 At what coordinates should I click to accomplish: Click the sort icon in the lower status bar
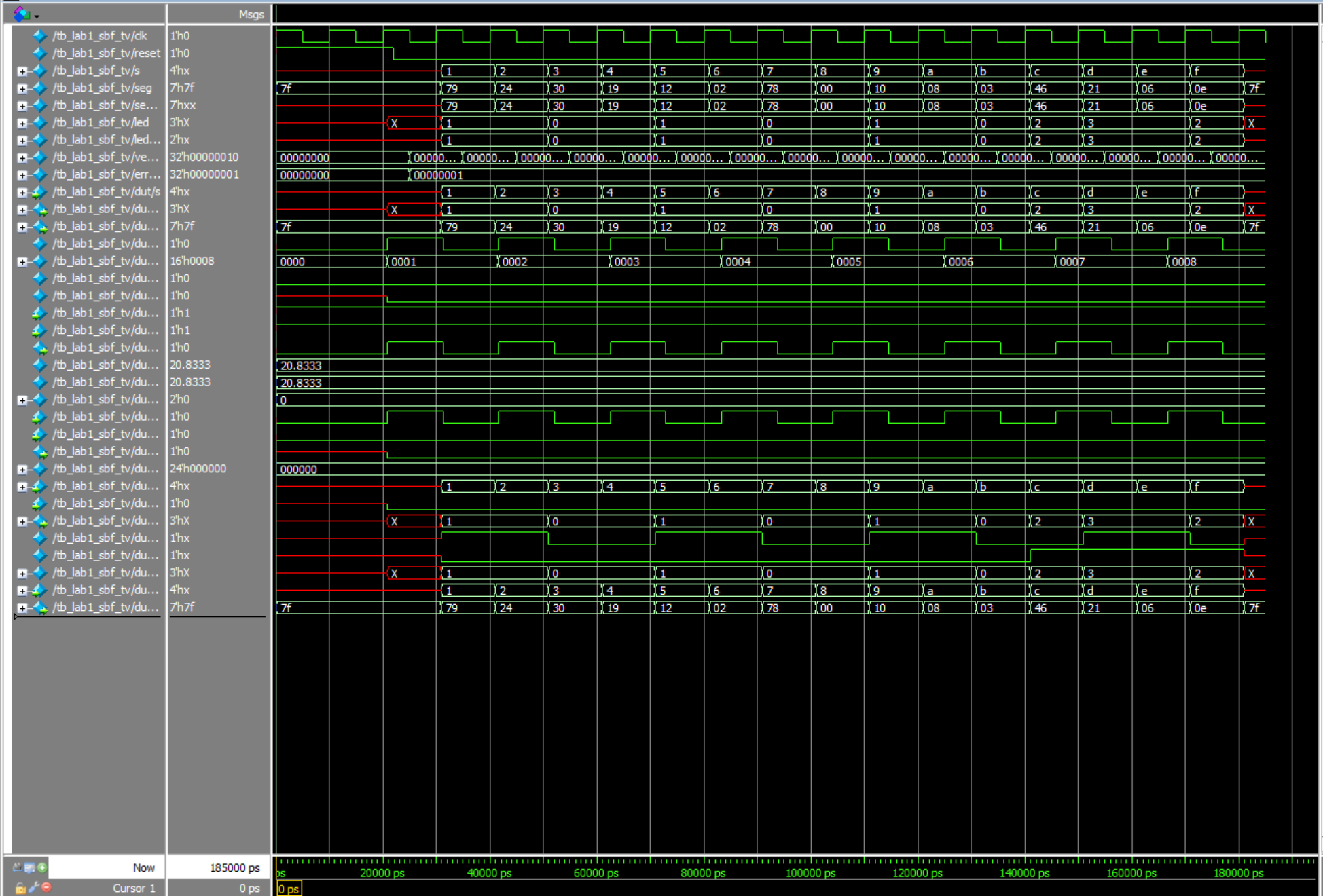(17, 867)
